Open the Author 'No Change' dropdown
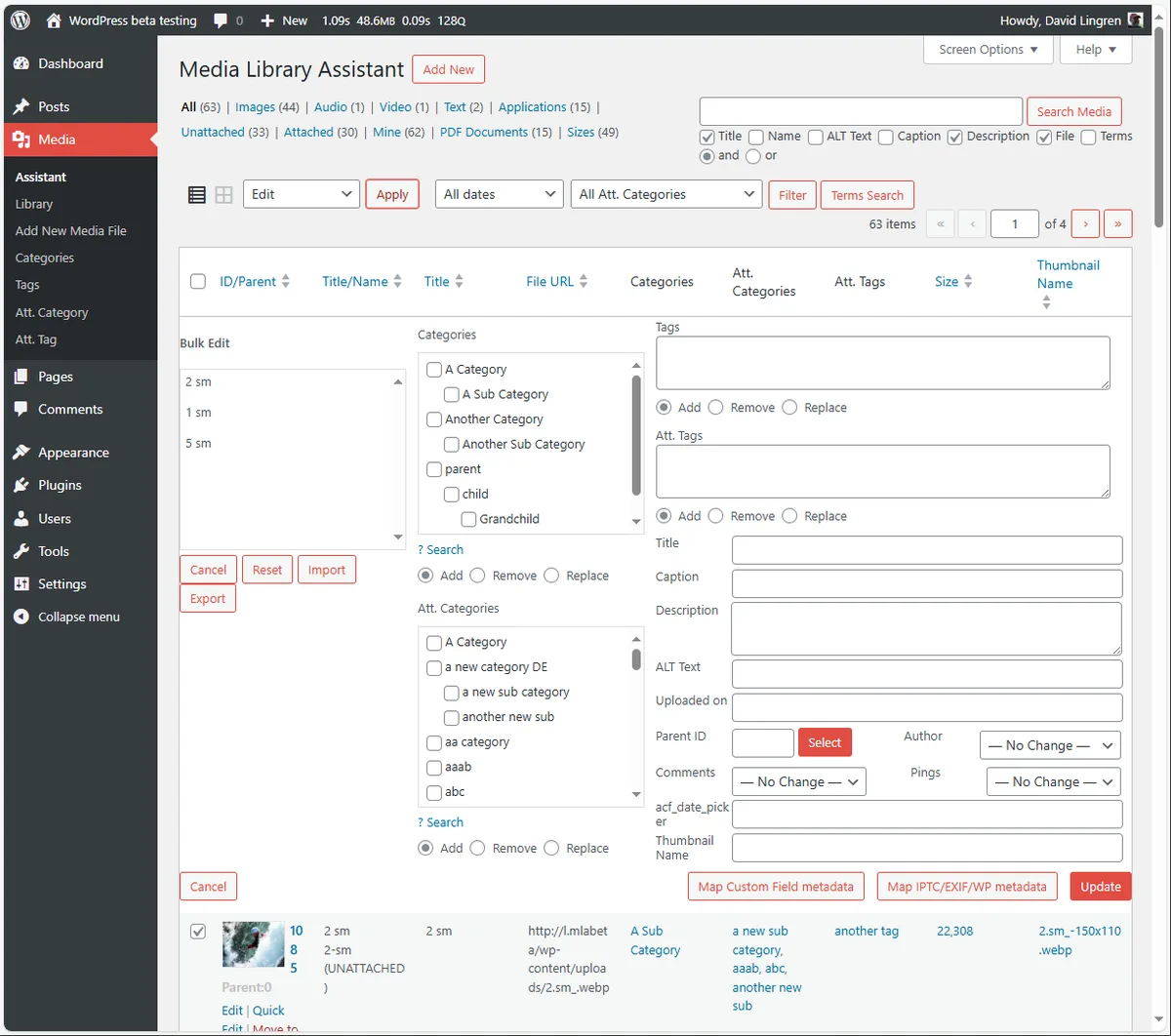 coord(1050,745)
